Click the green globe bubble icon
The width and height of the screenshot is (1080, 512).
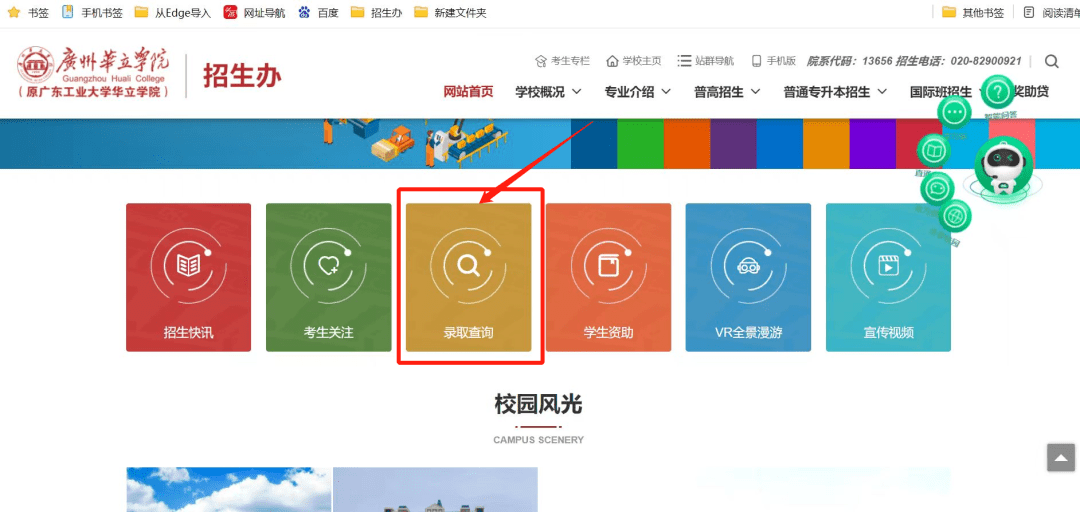coord(955,216)
